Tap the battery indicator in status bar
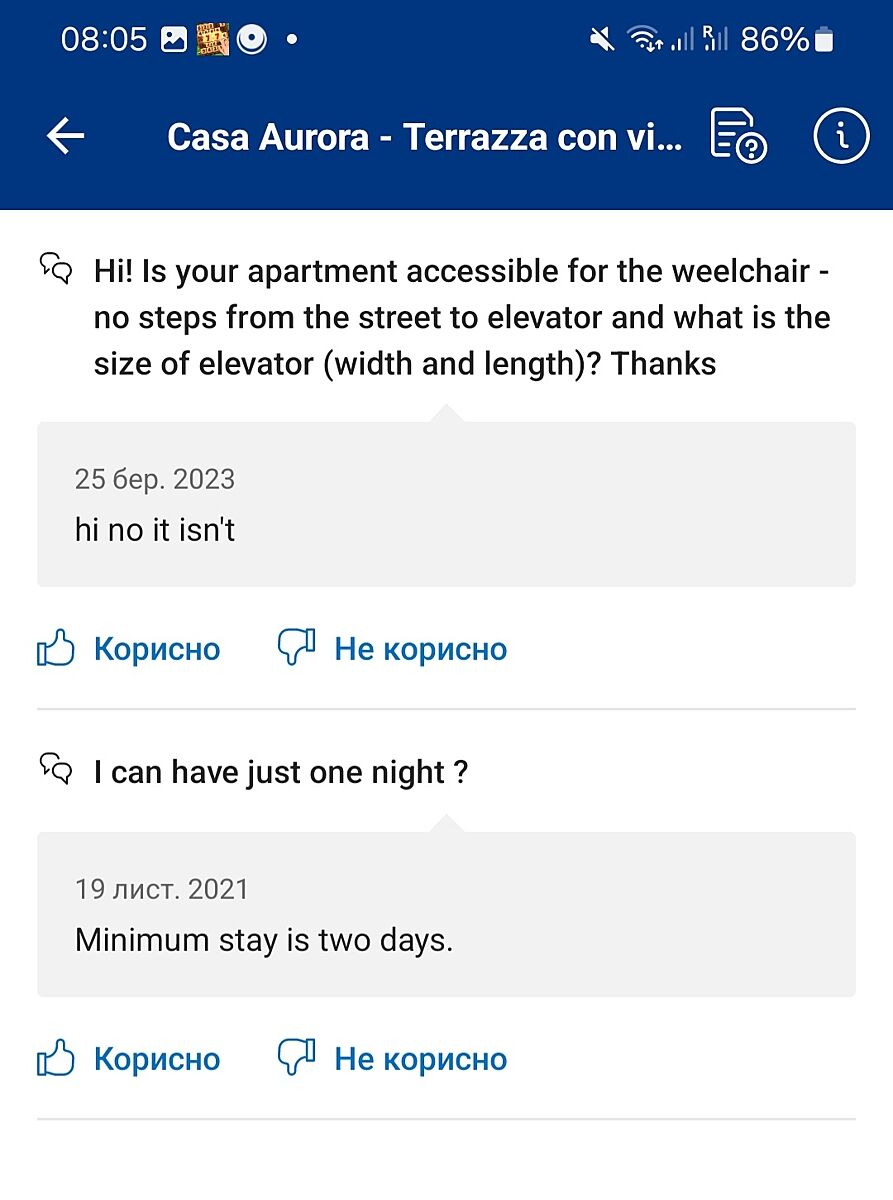The height and width of the screenshot is (1200, 893). tap(823, 40)
